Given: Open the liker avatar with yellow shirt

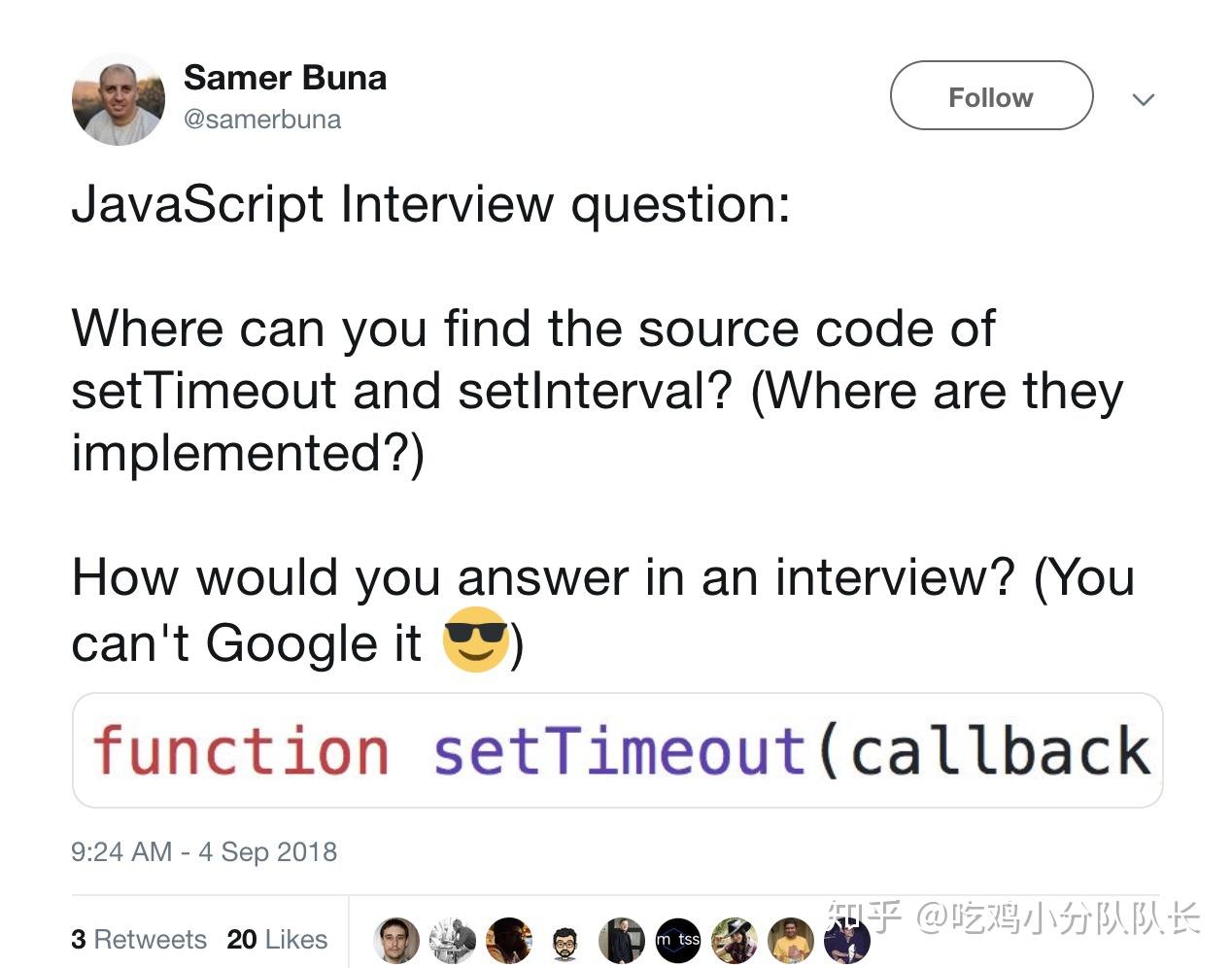Looking at the screenshot, I should point(791,940).
